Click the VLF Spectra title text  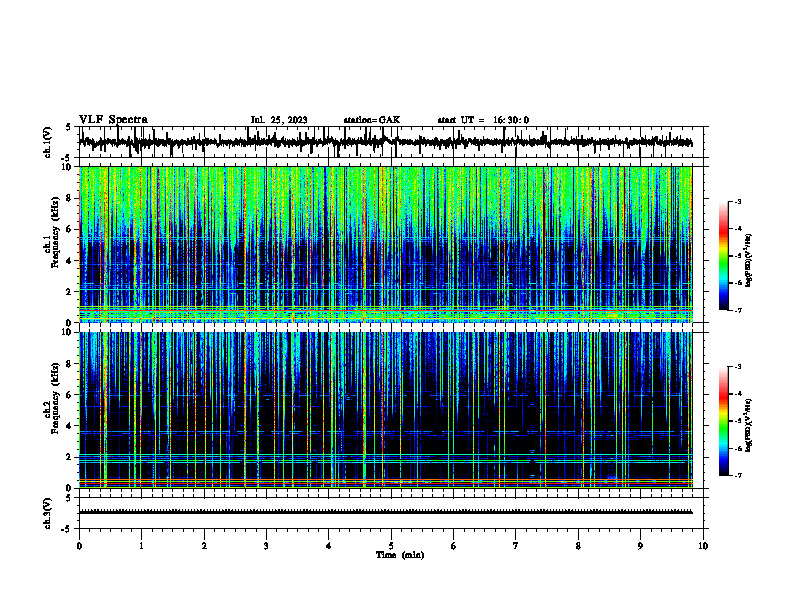point(113,120)
